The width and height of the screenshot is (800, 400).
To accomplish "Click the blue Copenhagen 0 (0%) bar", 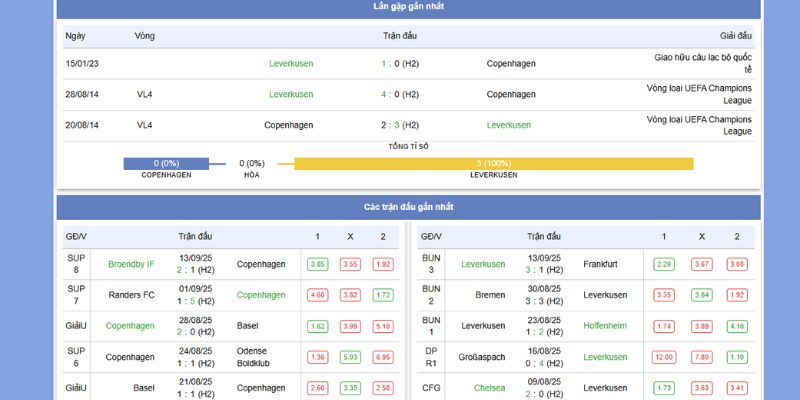I will (166, 163).
